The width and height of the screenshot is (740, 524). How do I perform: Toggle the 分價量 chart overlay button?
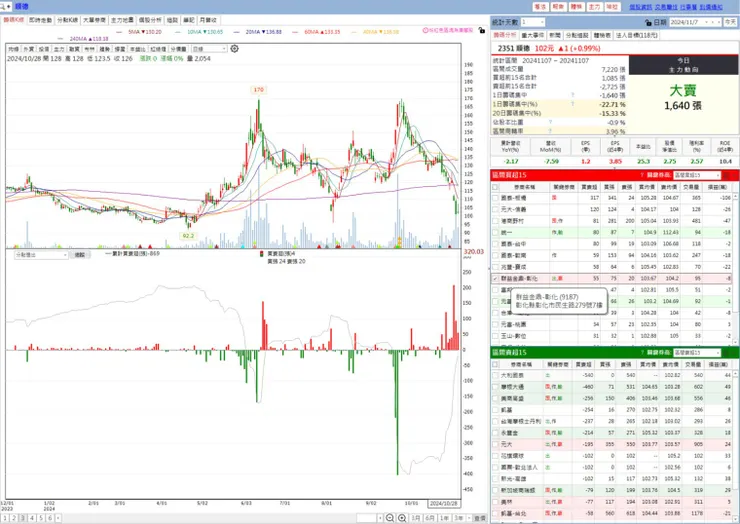[178, 49]
